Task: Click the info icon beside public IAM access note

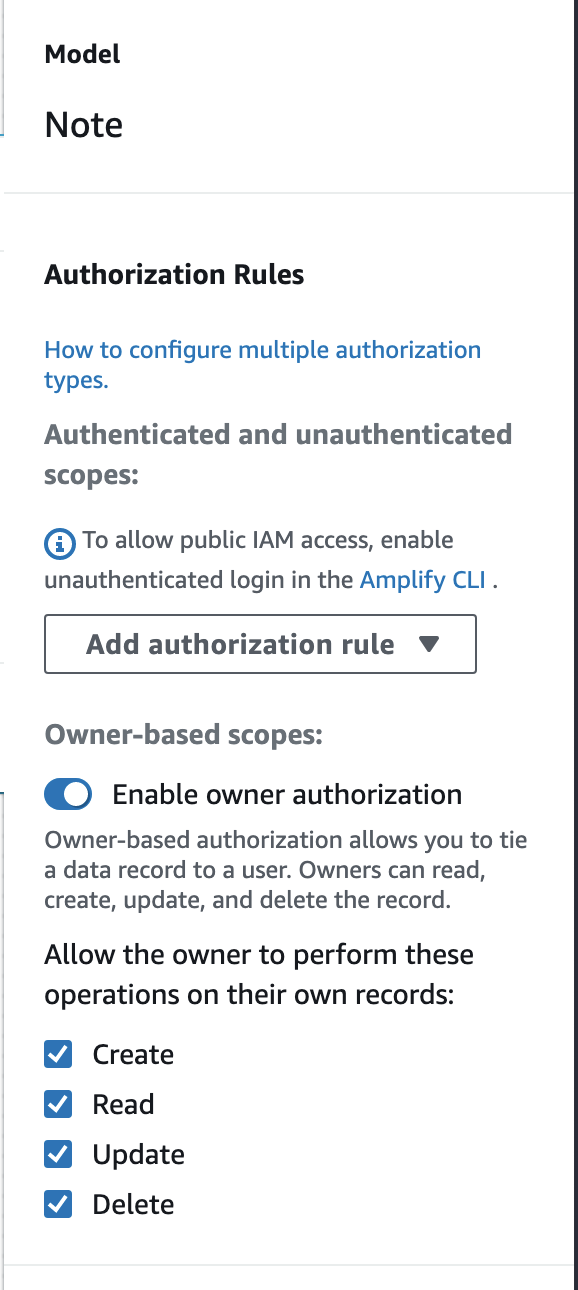Action: (60, 544)
